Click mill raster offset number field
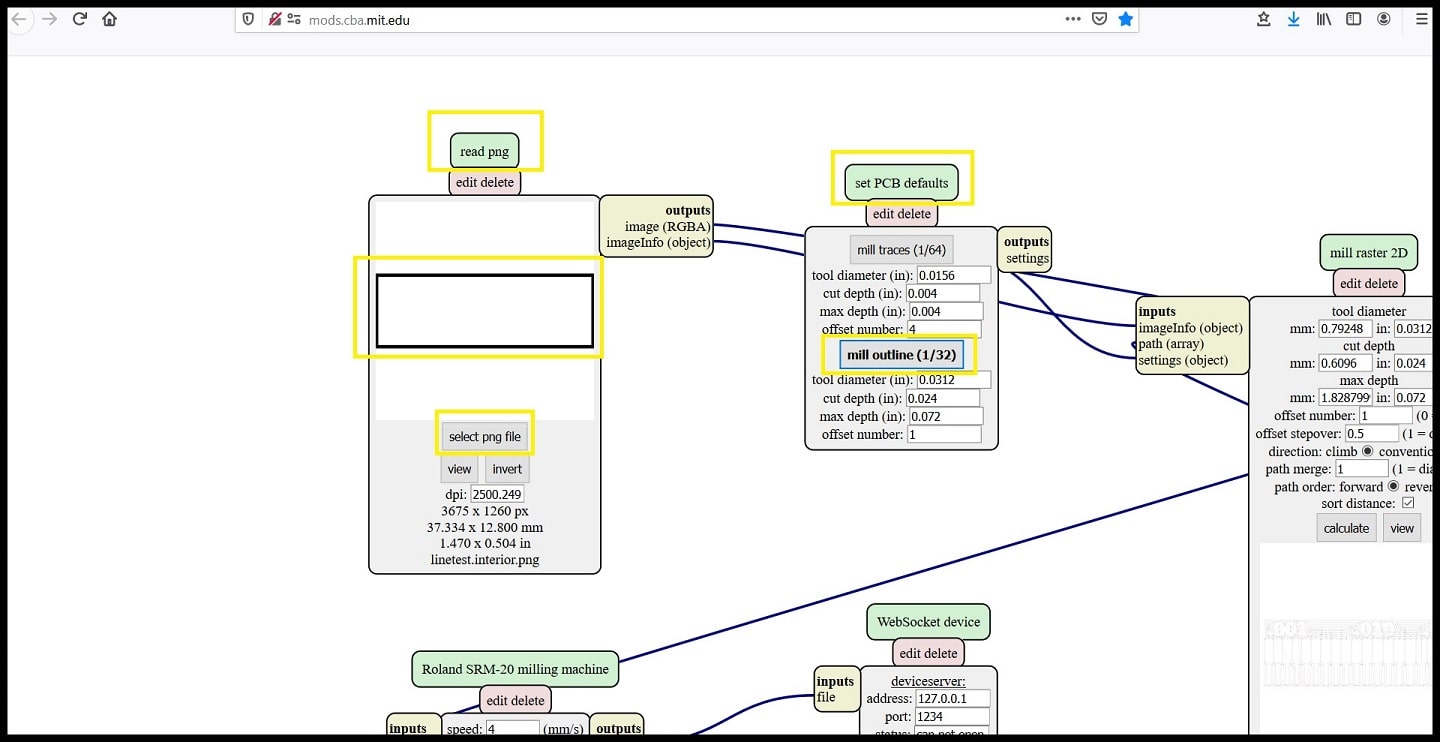This screenshot has width=1440, height=742. pos(1386,415)
